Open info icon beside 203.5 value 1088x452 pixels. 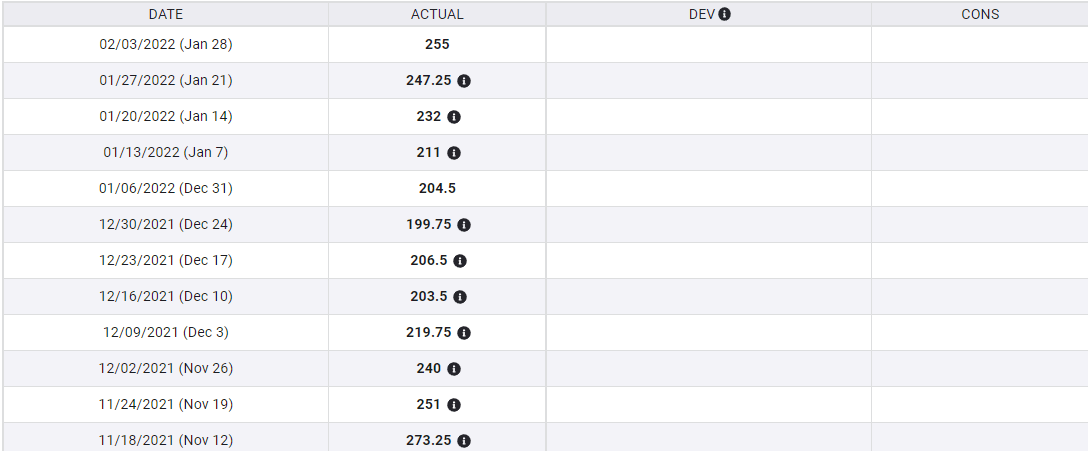click(460, 297)
